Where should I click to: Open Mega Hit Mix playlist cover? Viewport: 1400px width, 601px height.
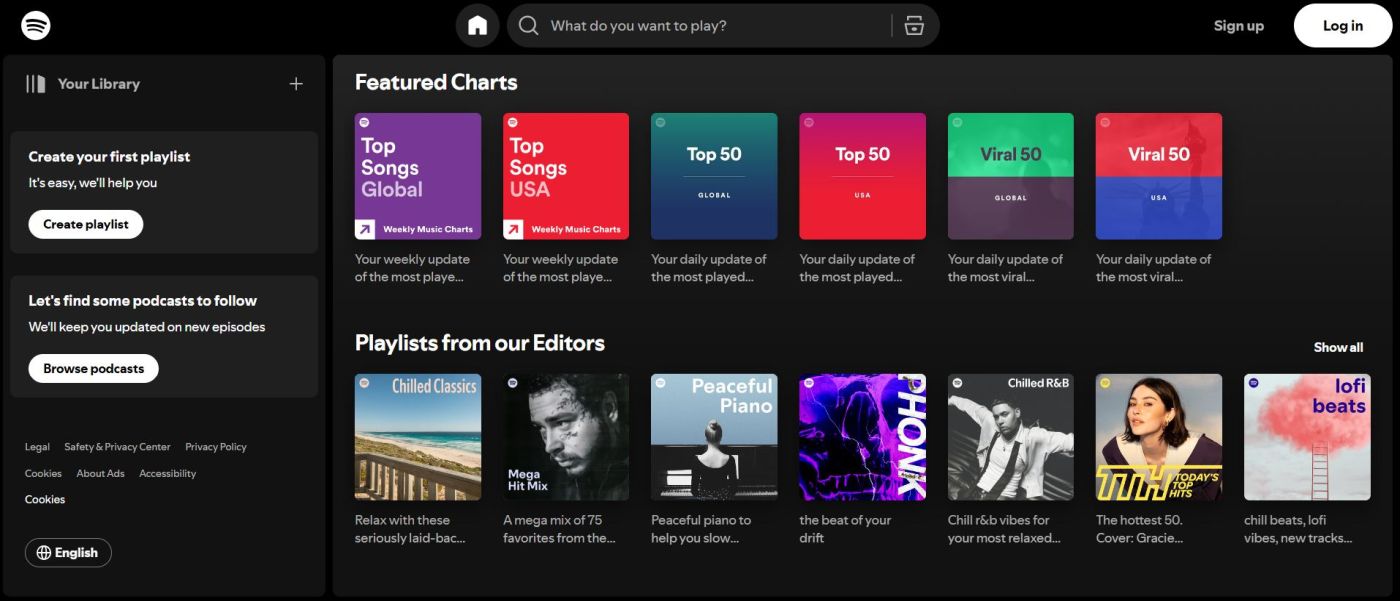point(566,437)
